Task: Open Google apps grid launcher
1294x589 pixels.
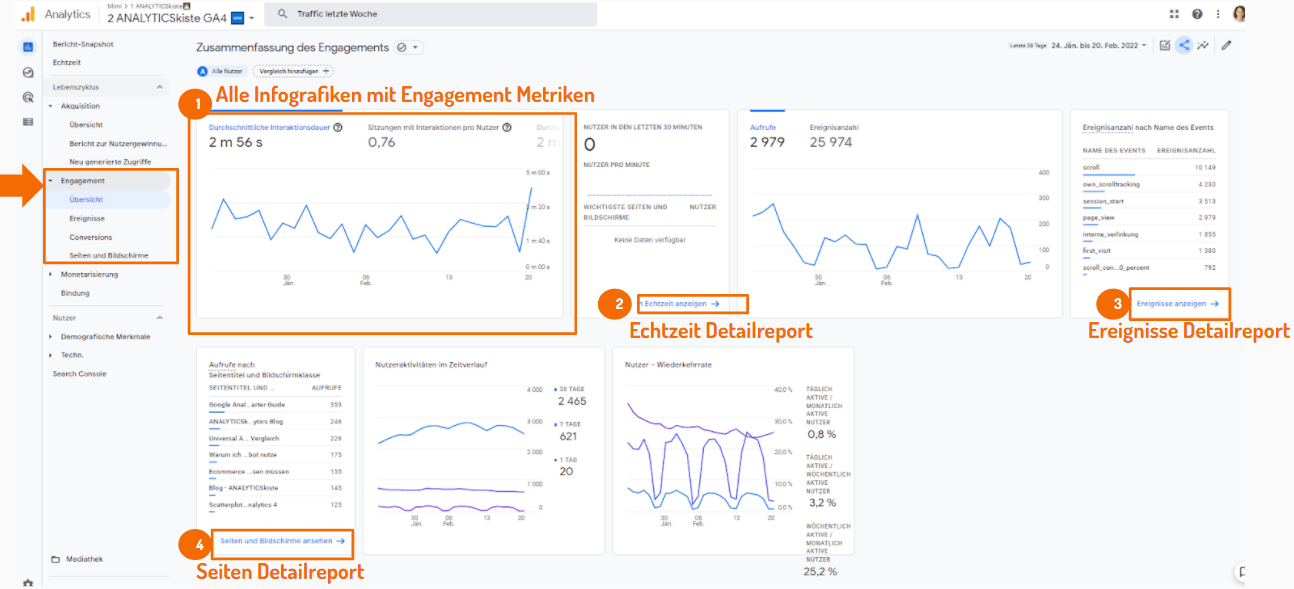Action: tap(1174, 13)
